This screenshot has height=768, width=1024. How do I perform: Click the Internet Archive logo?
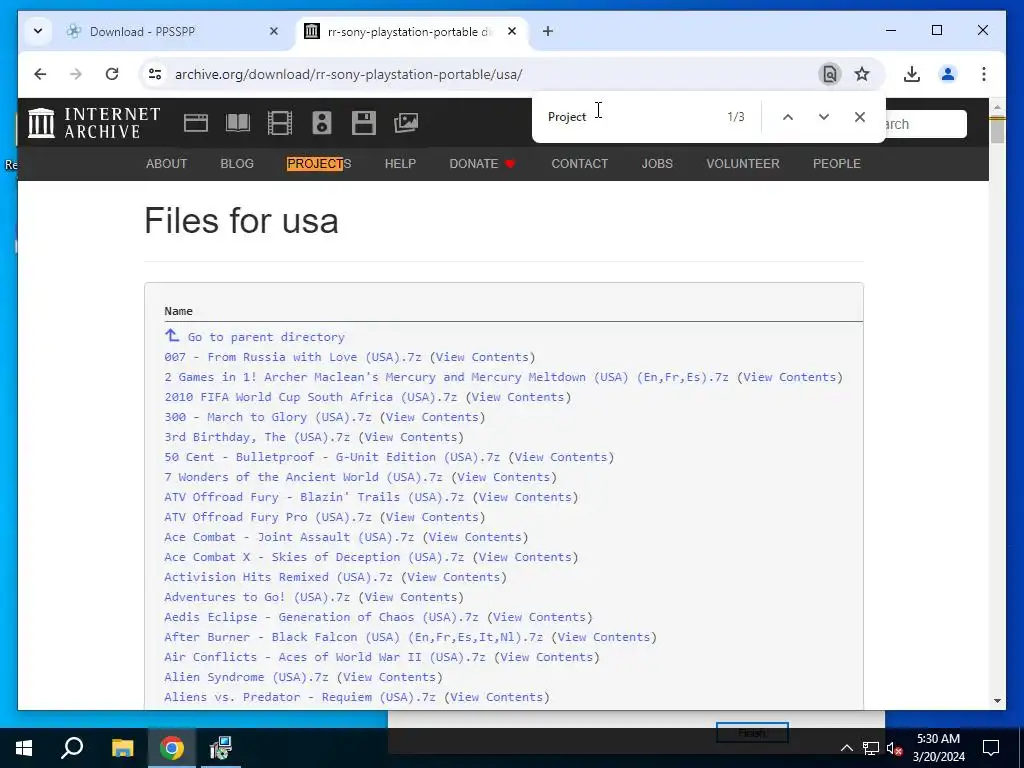click(94, 123)
